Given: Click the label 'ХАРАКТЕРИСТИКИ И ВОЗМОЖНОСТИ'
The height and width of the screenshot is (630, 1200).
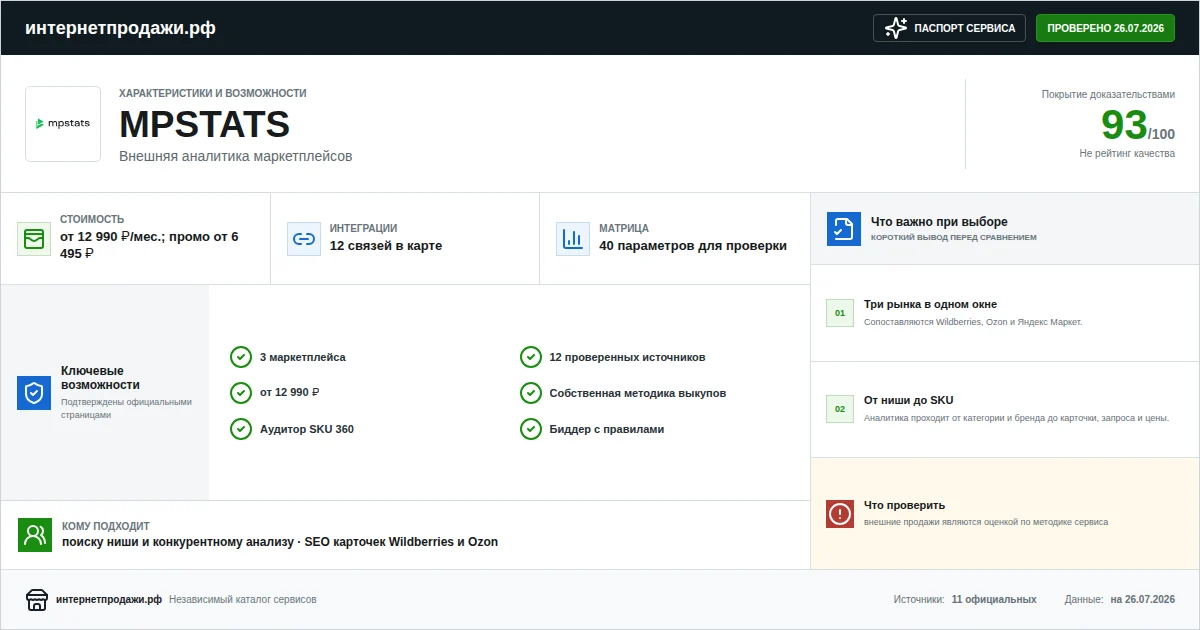Looking at the screenshot, I should (x=213, y=93).
